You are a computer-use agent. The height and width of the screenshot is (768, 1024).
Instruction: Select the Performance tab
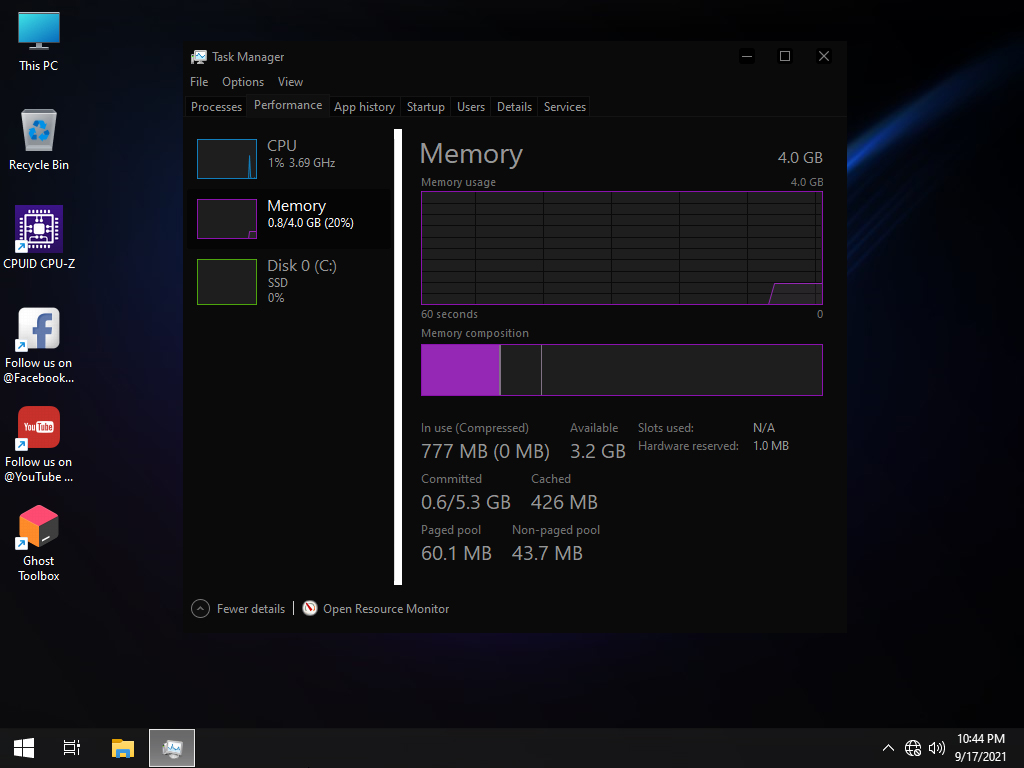pyautogui.click(x=288, y=105)
